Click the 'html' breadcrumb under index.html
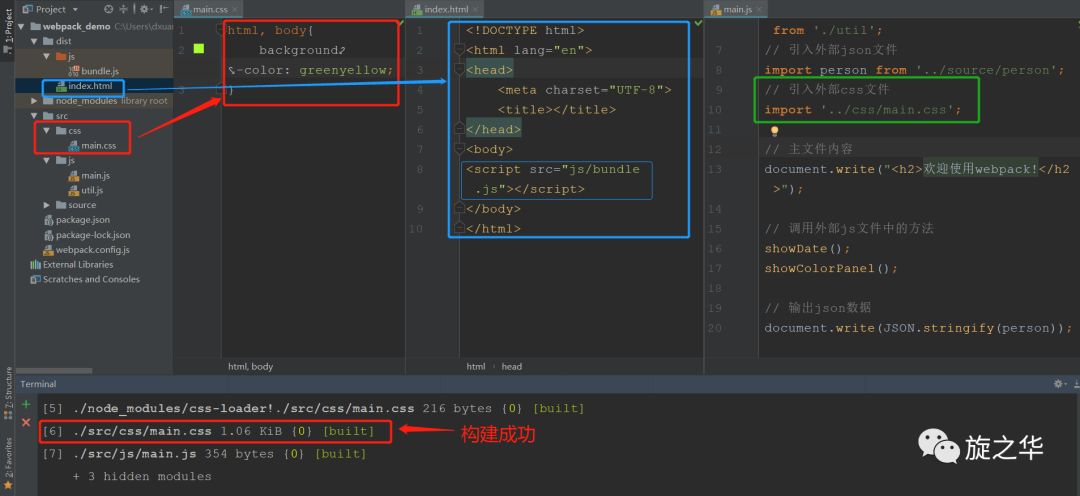The width and height of the screenshot is (1080, 496). point(476,366)
